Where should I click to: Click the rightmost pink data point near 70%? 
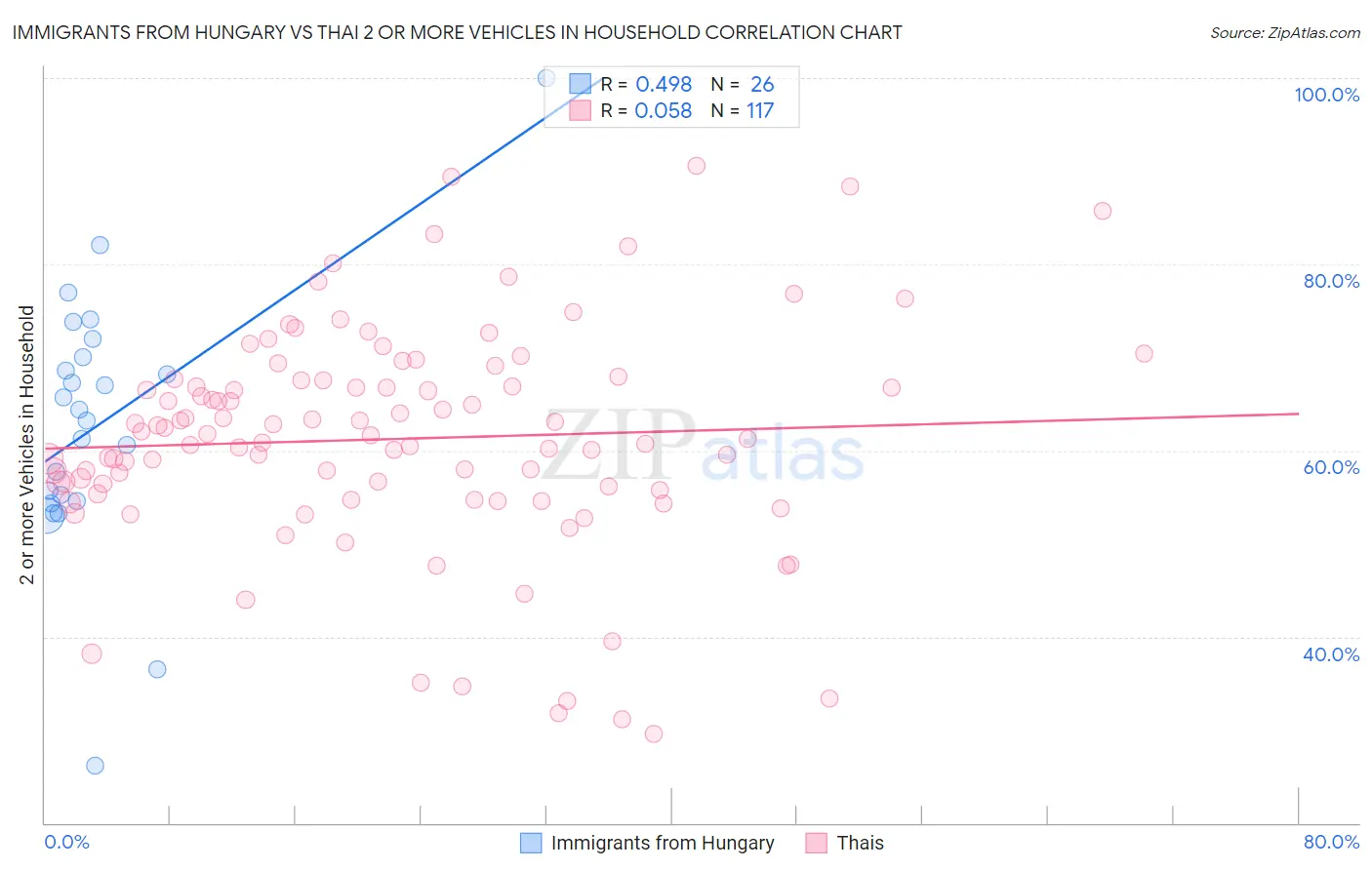pos(1144,354)
